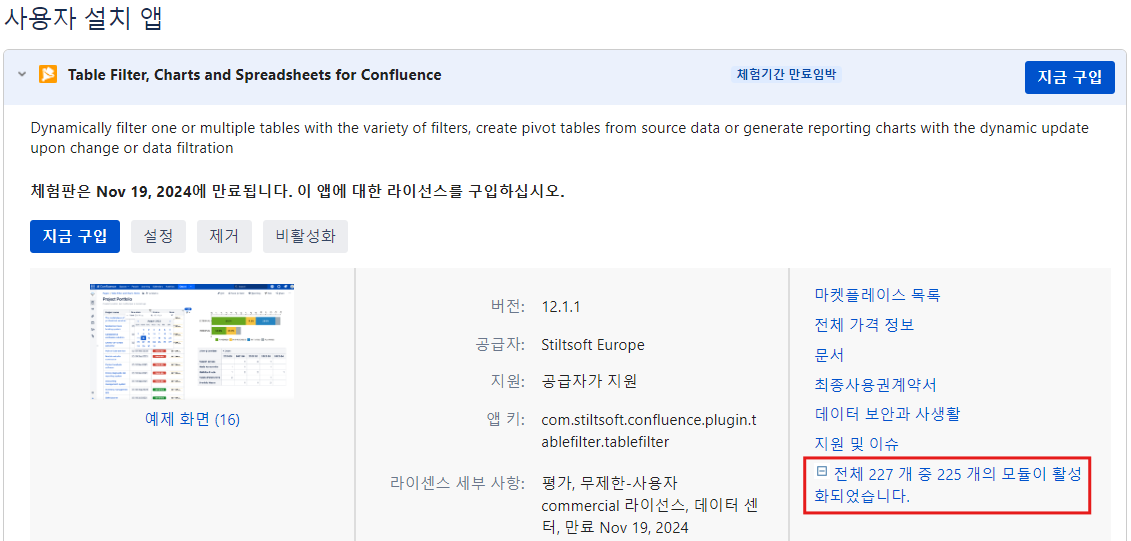Click the 제거 button to uninstall
Screen dimensions: 1131x541
pos(224,237)
